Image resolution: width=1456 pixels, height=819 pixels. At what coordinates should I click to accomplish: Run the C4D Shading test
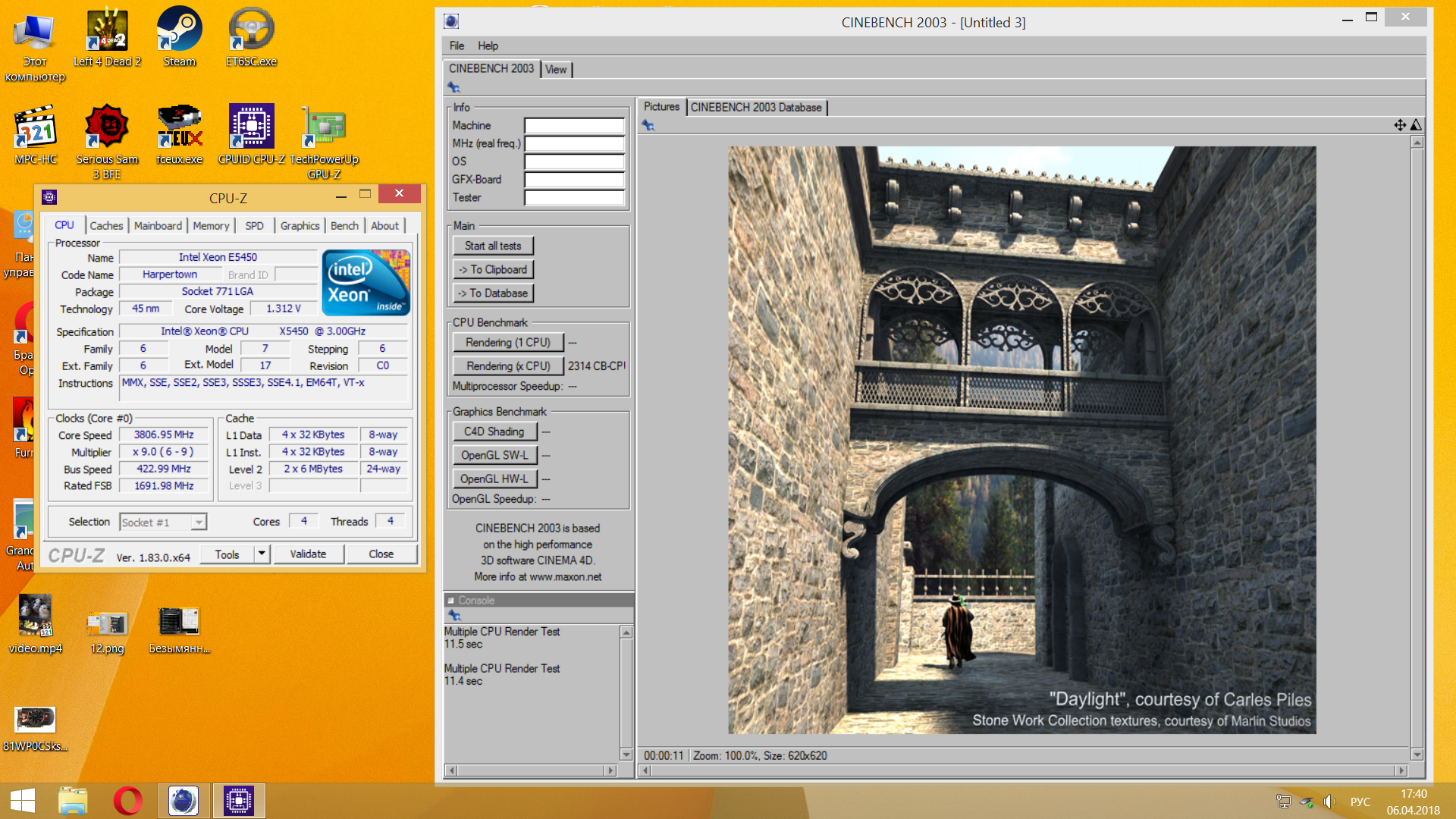[x=494, y=431]
